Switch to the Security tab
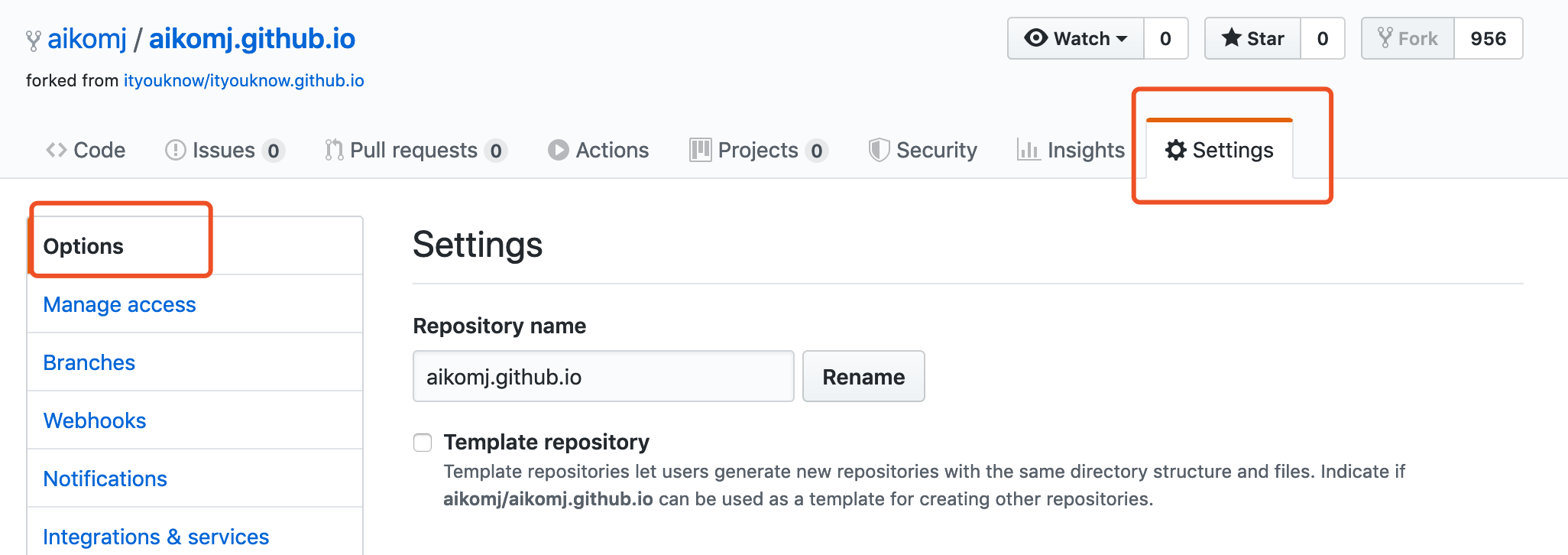 [923, 150]
